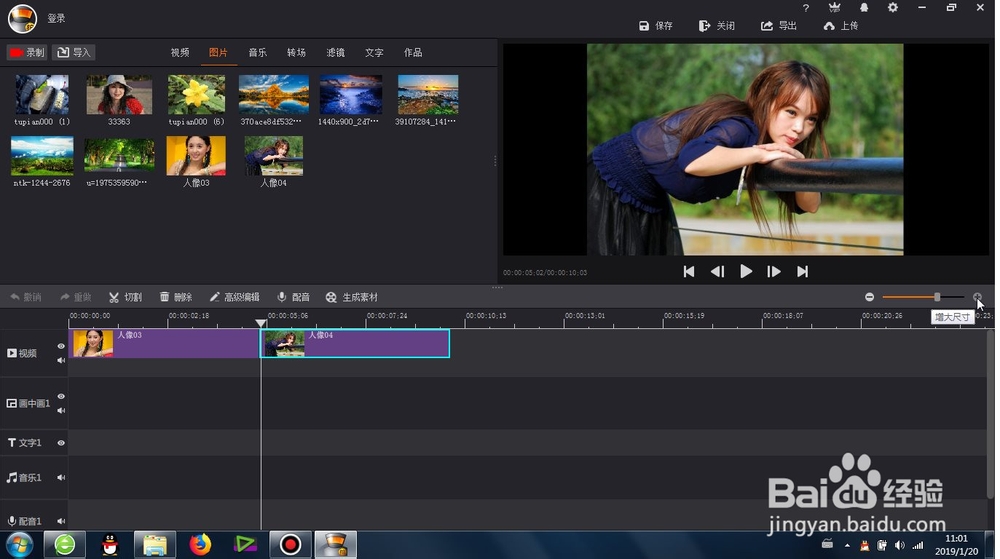This screenshot has width=1000, height=559.
Task: Click the timeline zoom slider handle
Action: coord(937,297)
